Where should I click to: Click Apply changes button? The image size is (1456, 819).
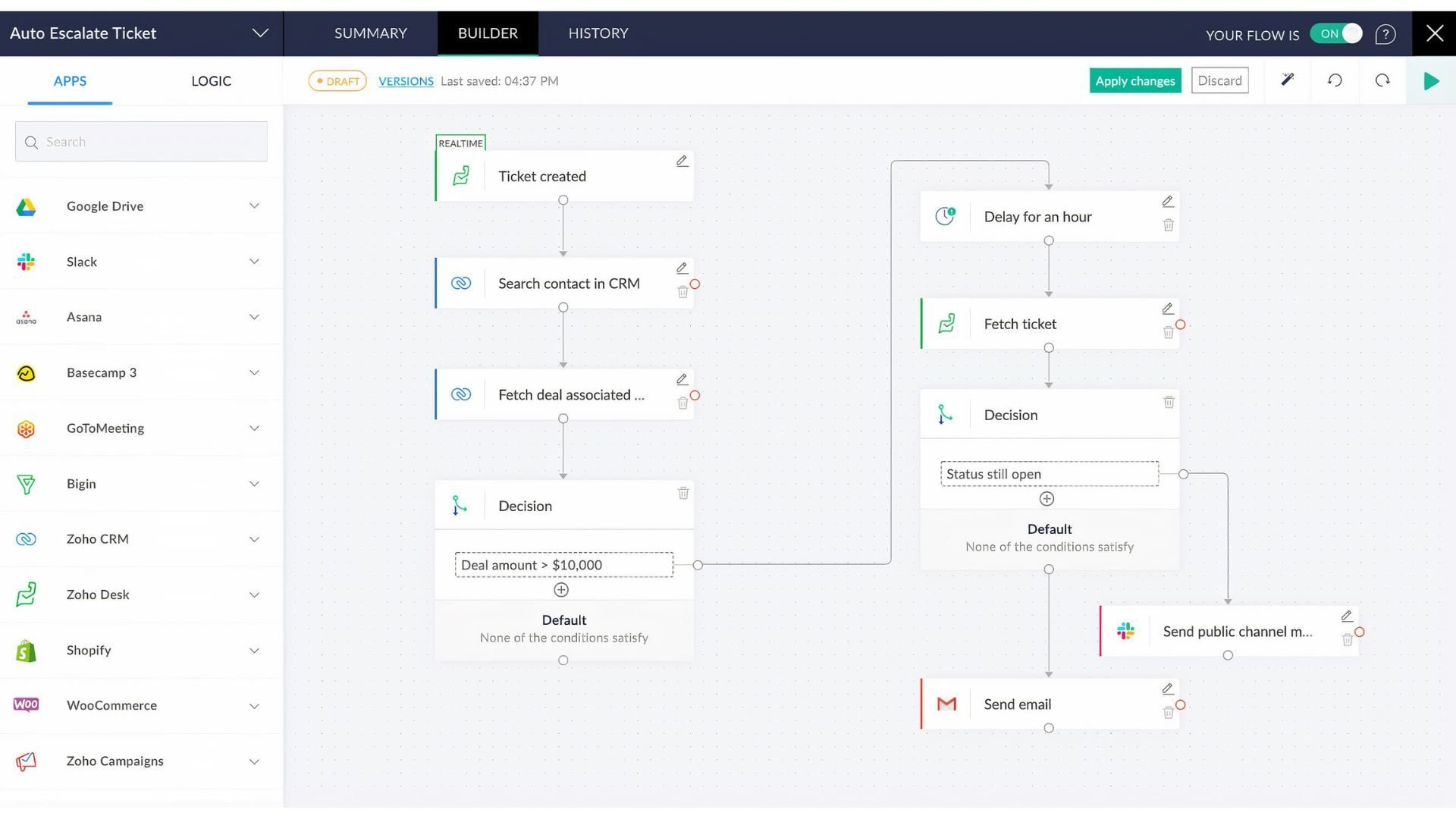pyautogui.click(x=1135, y=81)
